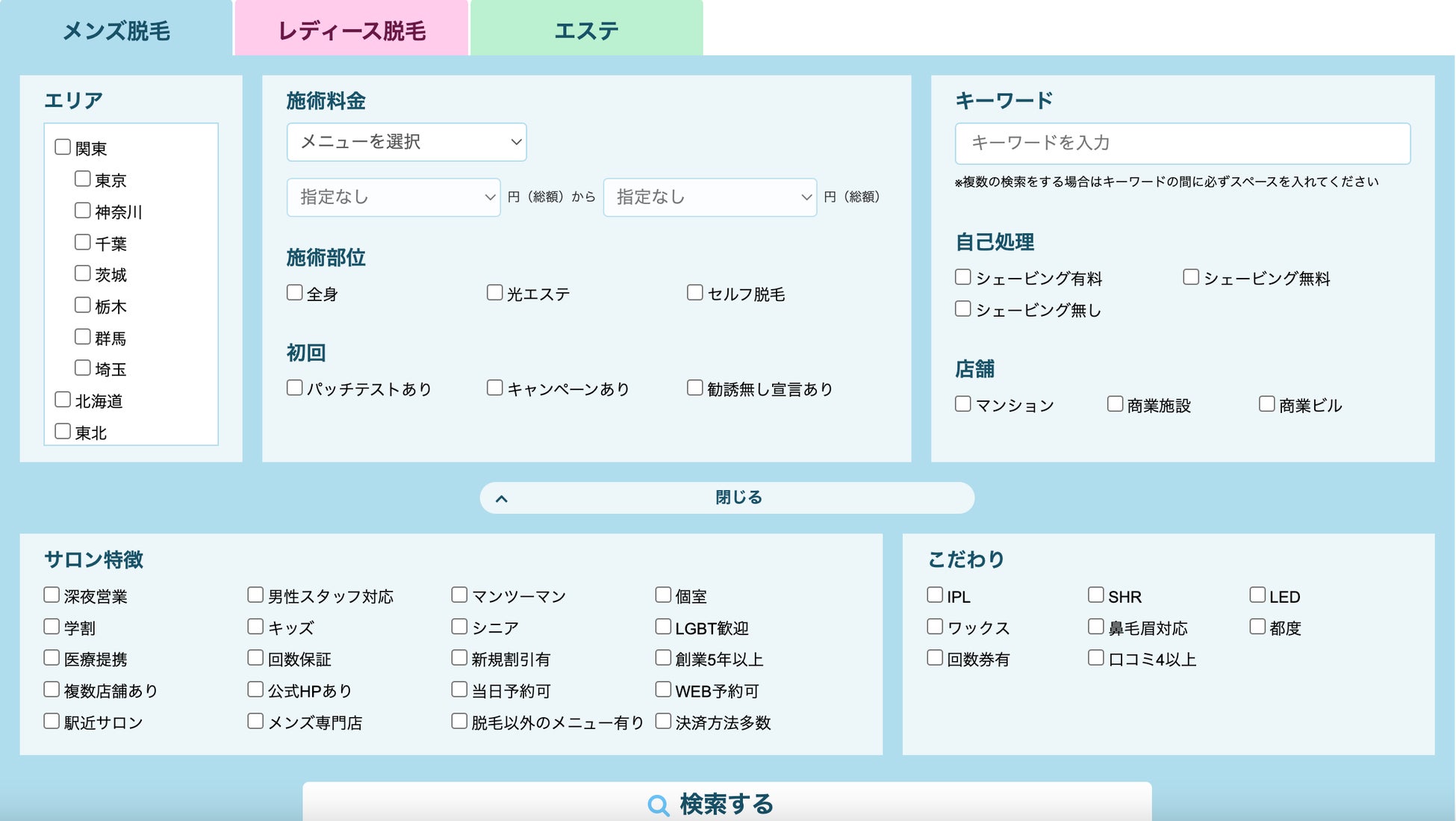Click the magnifying glass search icon
The height and width of the screenshot is (821, 1456).
point(658,805)
